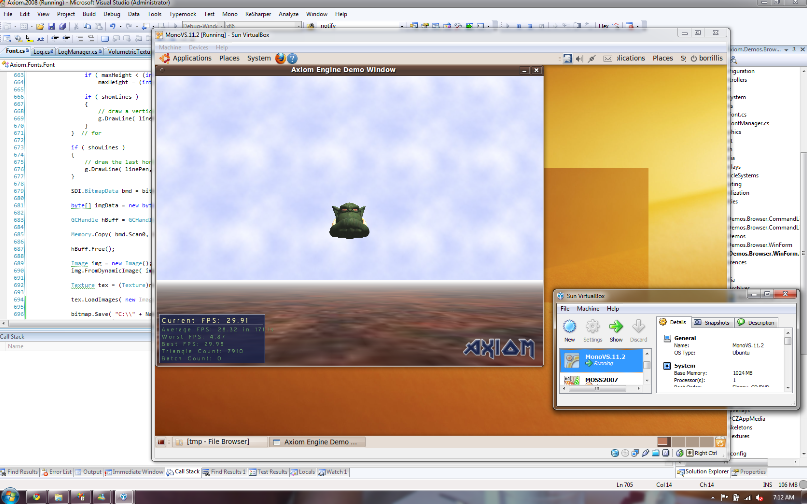Open Solution Explorer tab
The height and width of the screenshot is (504, 807).
pos(703,472)
